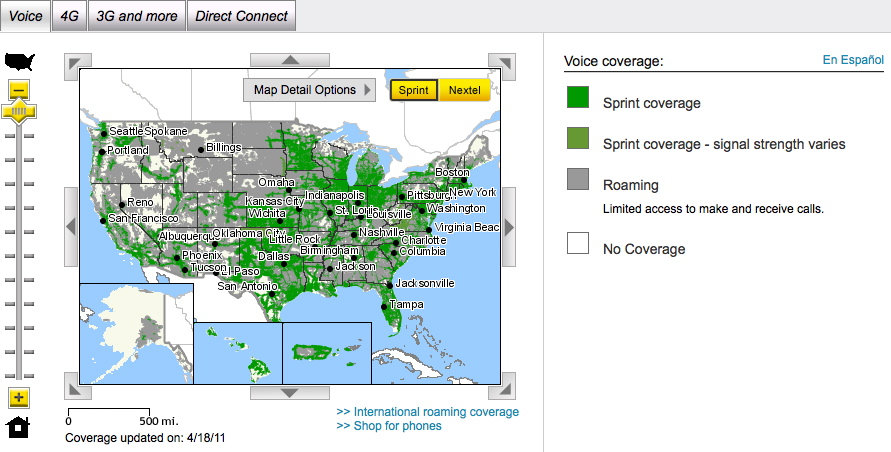The image size is (891, 452).
Task: Pan map toward upper-right corner arrow
Action: pos(502,67)
